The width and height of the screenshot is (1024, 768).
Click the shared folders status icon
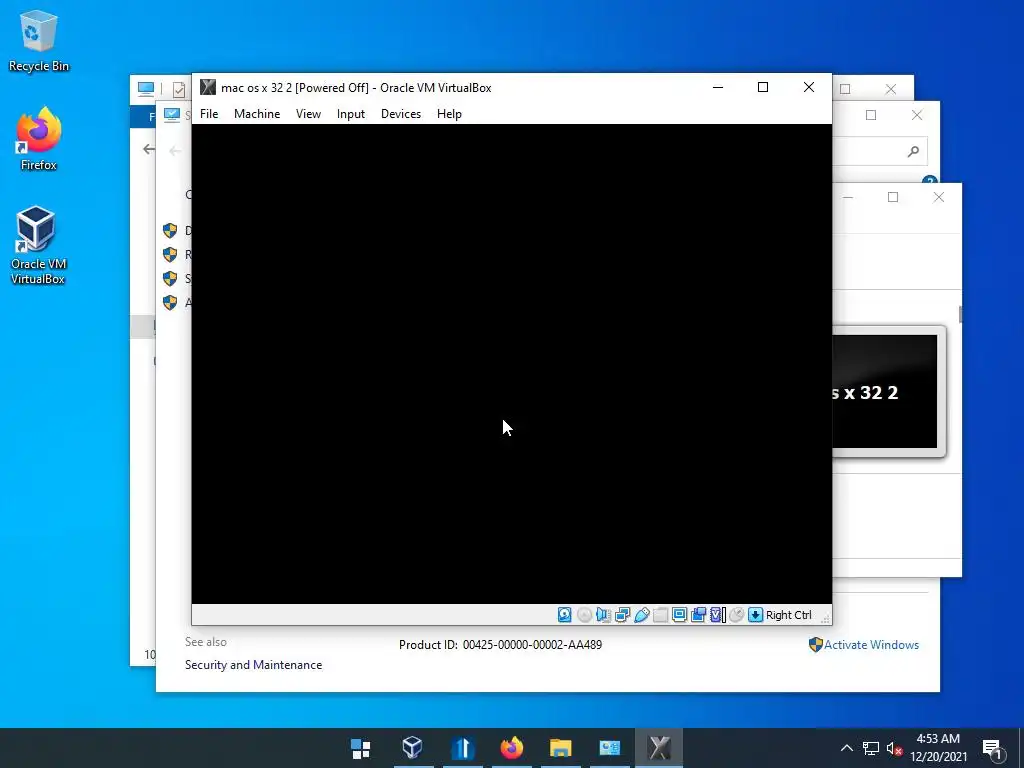point(660,615)
